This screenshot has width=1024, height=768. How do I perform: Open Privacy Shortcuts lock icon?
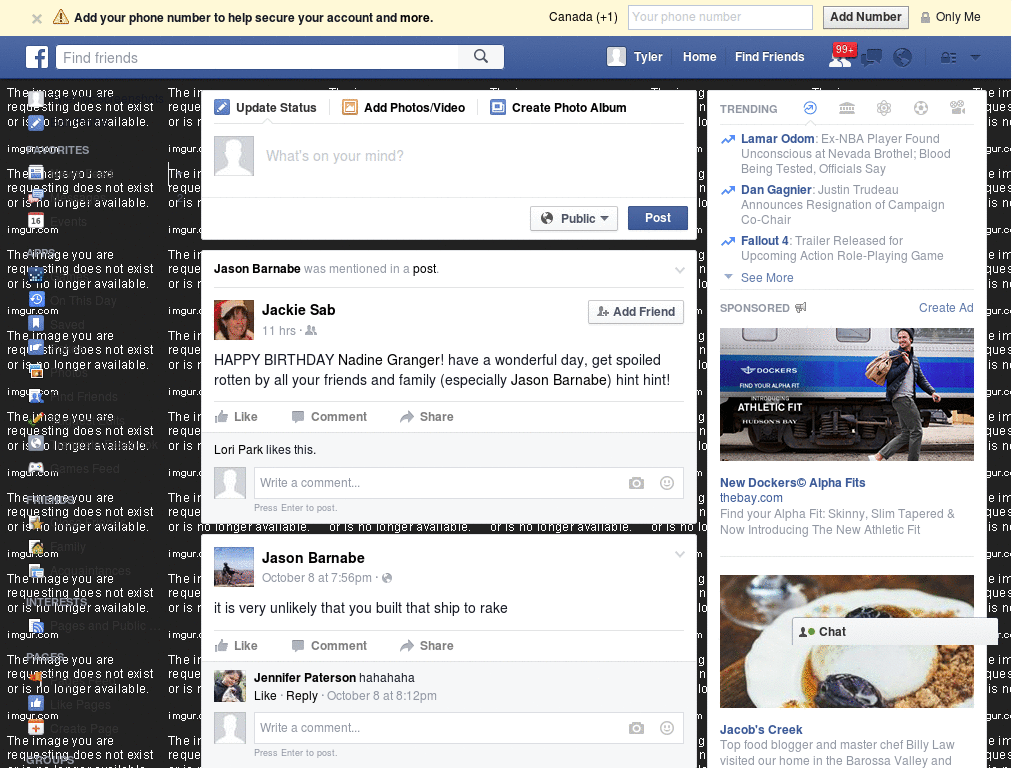pos(948,57)
